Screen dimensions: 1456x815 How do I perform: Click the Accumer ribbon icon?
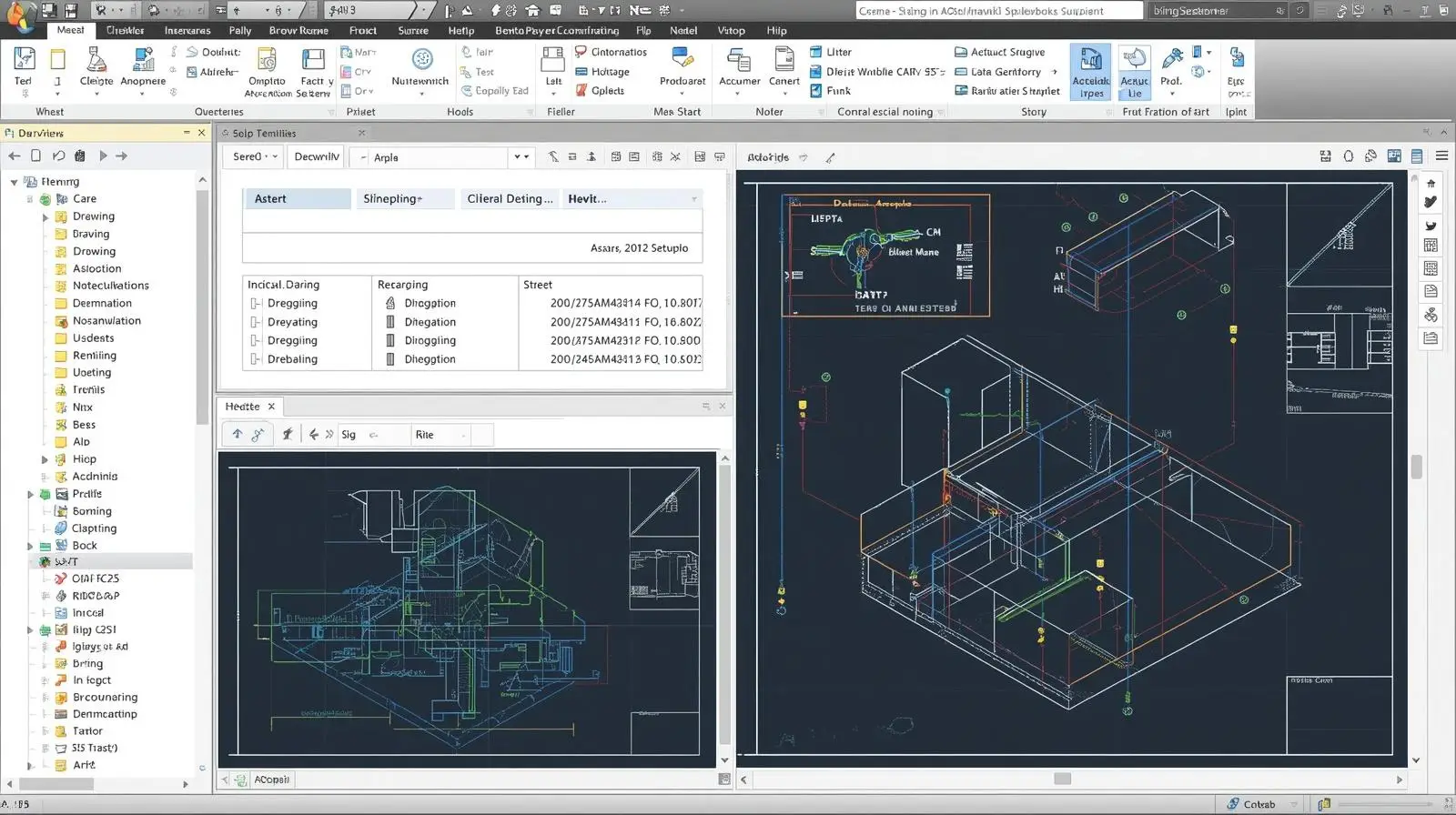click(739, 62)
